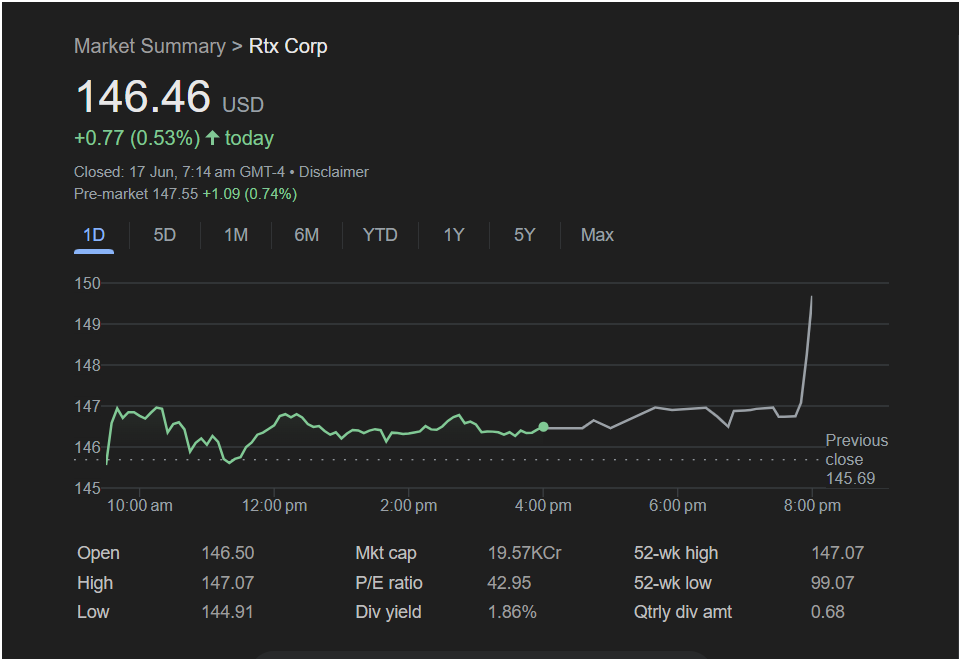
Task: Click the chart's after-hours spike peak
Action: 811,297
